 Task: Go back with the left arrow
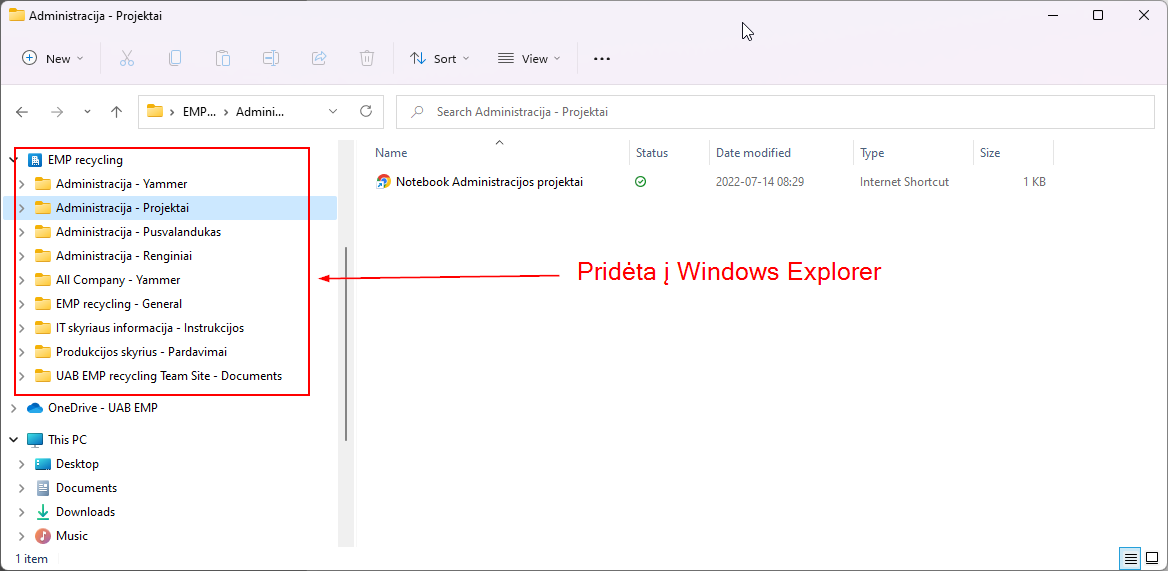coord(22,112)
